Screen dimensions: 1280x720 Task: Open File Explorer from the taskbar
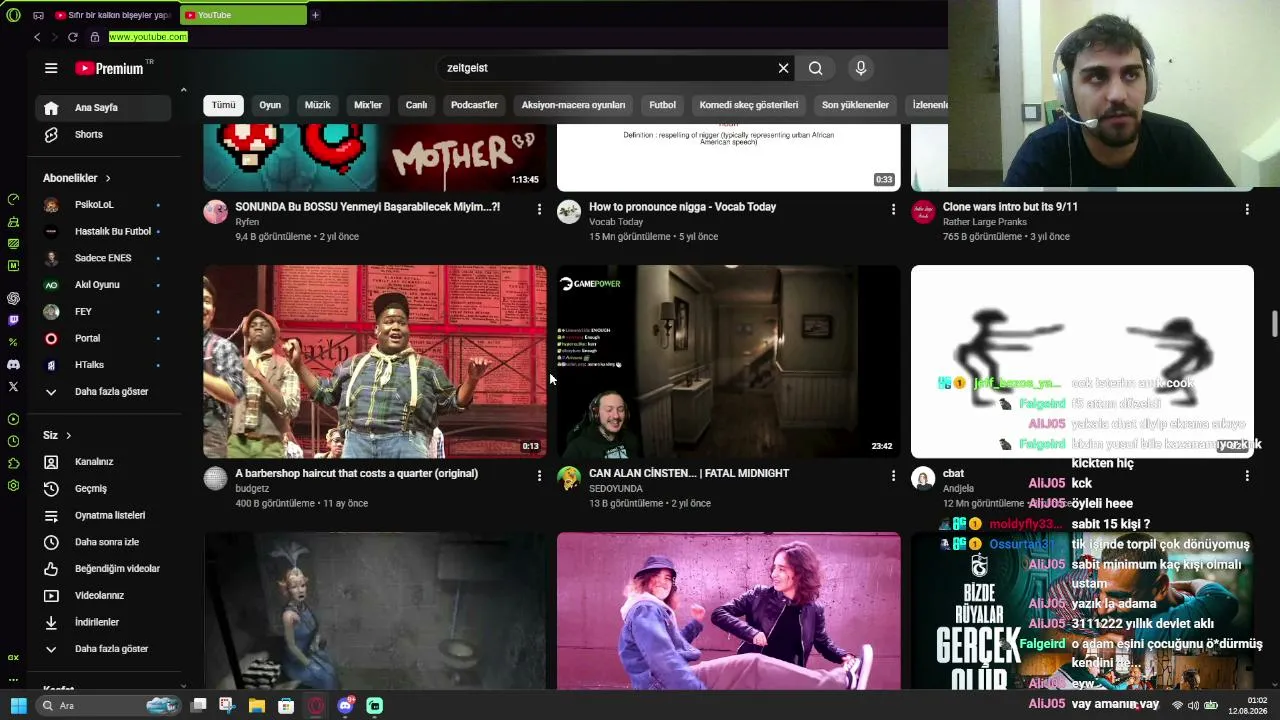(257, 706)
